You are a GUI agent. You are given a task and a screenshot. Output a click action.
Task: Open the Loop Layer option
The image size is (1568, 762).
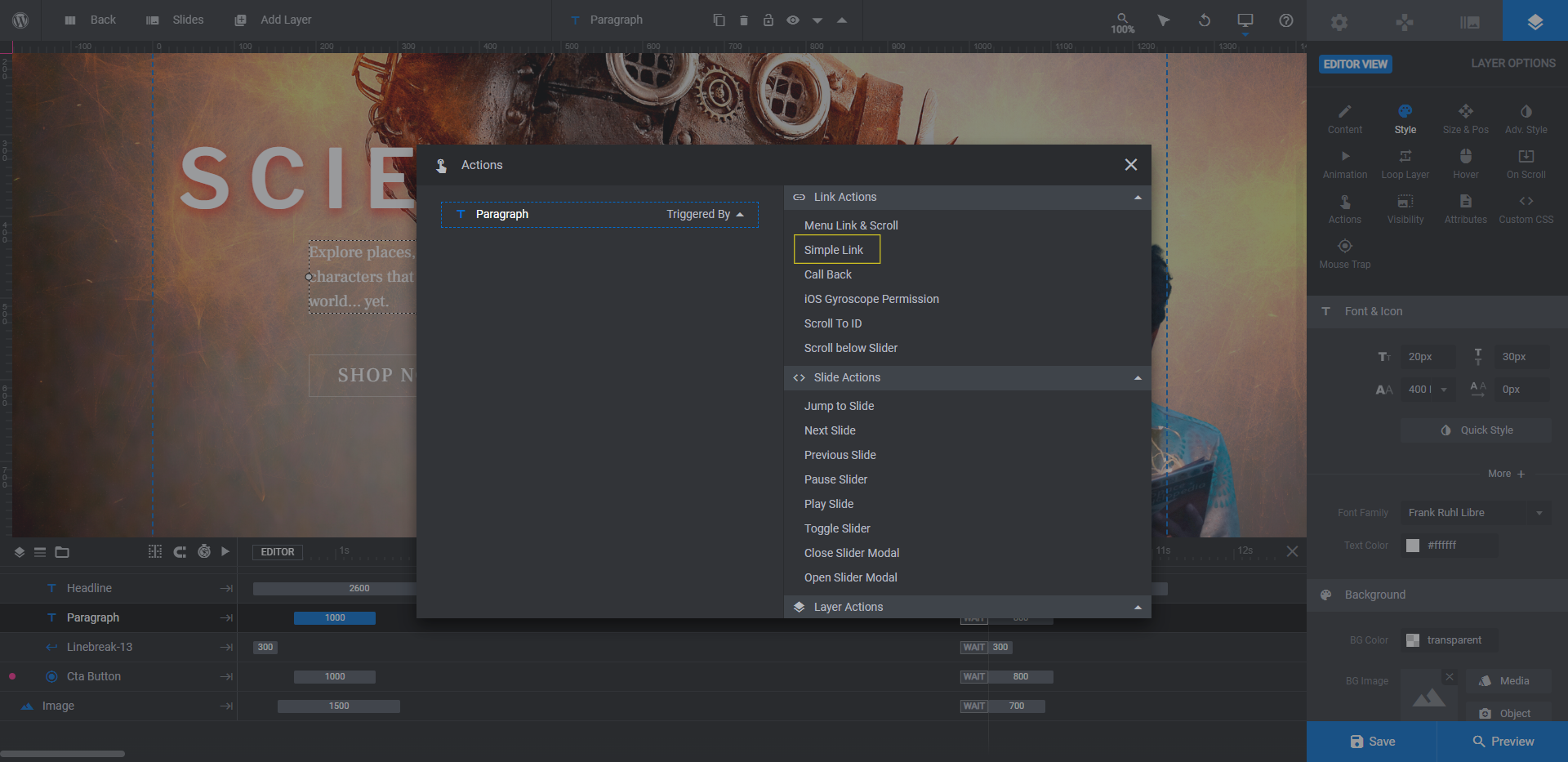(1405, 164)
